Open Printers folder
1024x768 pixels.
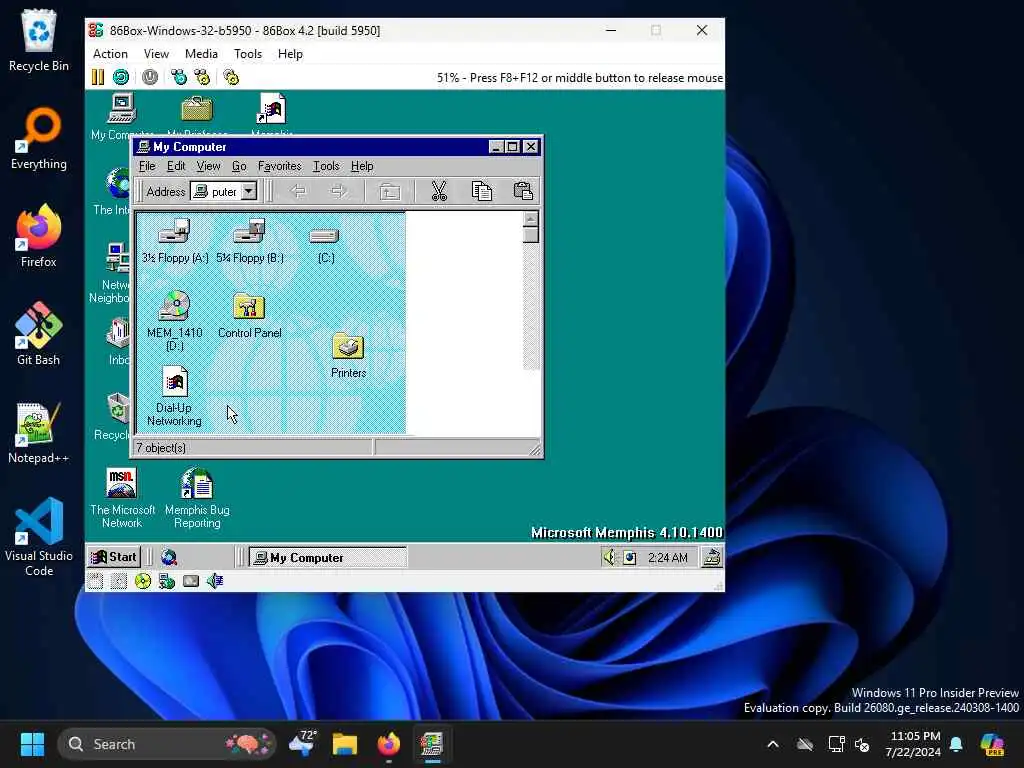click(348, 355)
